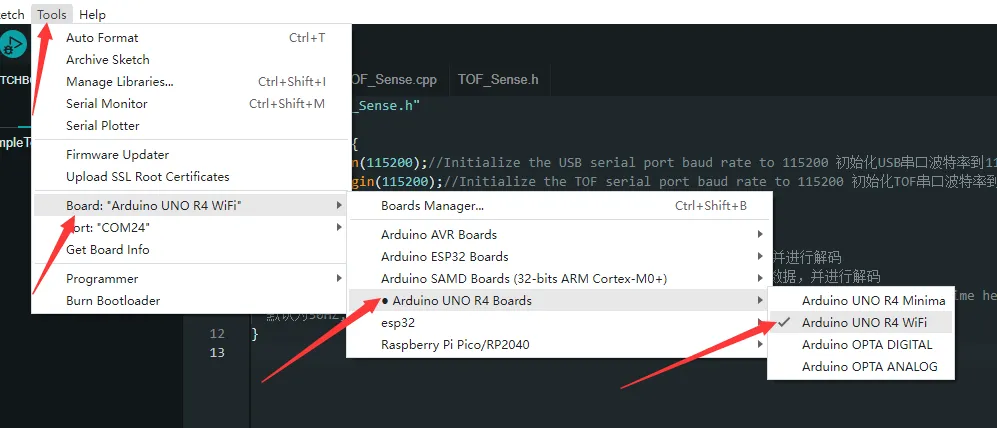Launch the Serial Monitor
This screenshot has width=997, height=428.
click(106, 104)
